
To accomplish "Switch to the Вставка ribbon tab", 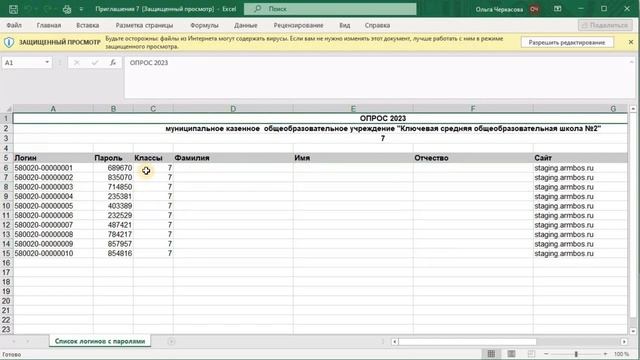I will 88,25.
